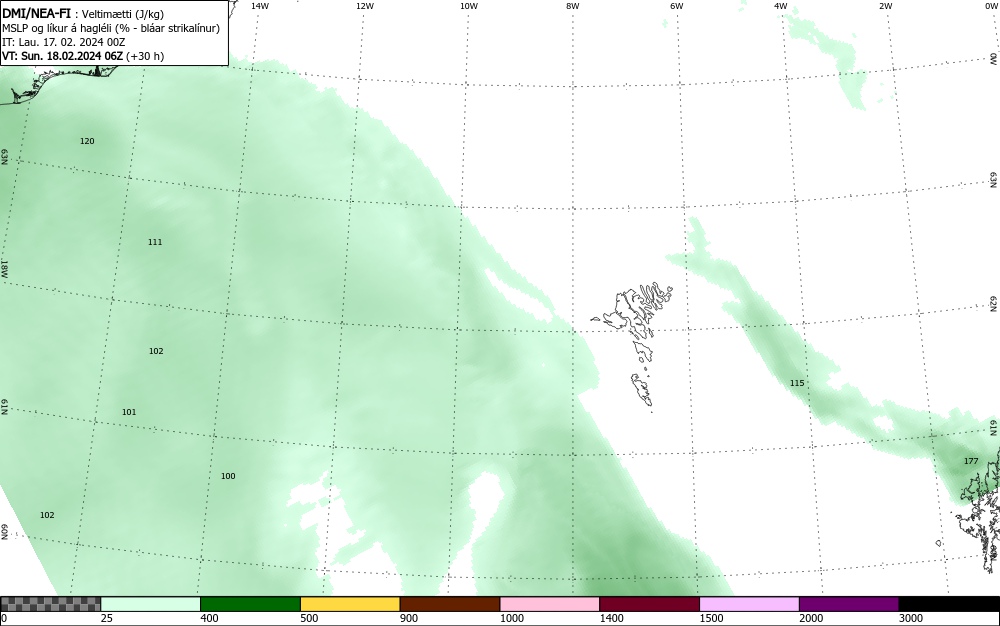The image size is (1000, 626).
Task: Click the MSLP og líkur á hagléli line
Action: [x=111, y=28]
